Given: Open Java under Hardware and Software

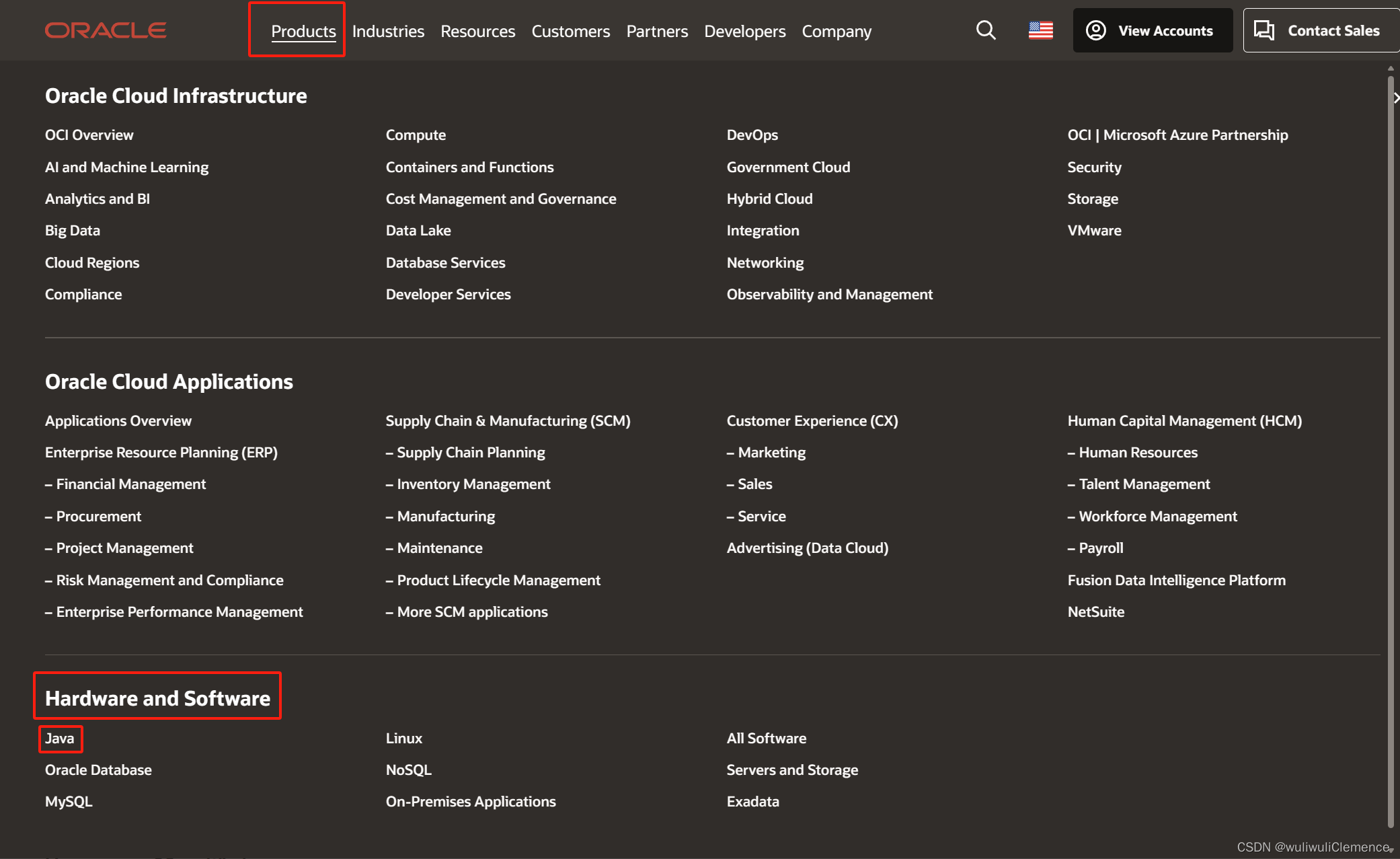Looking at the screenshot, I should 59,738.
